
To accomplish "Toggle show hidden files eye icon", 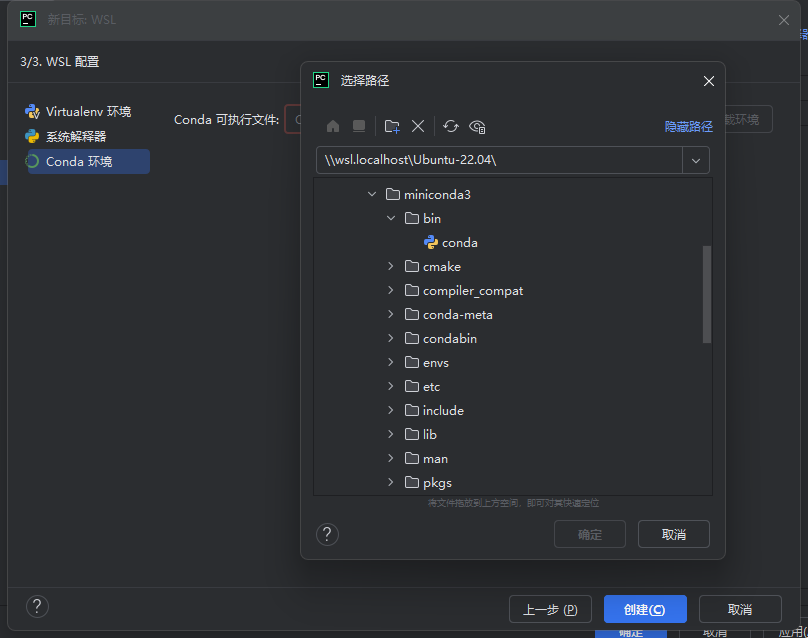I will 477,127.
